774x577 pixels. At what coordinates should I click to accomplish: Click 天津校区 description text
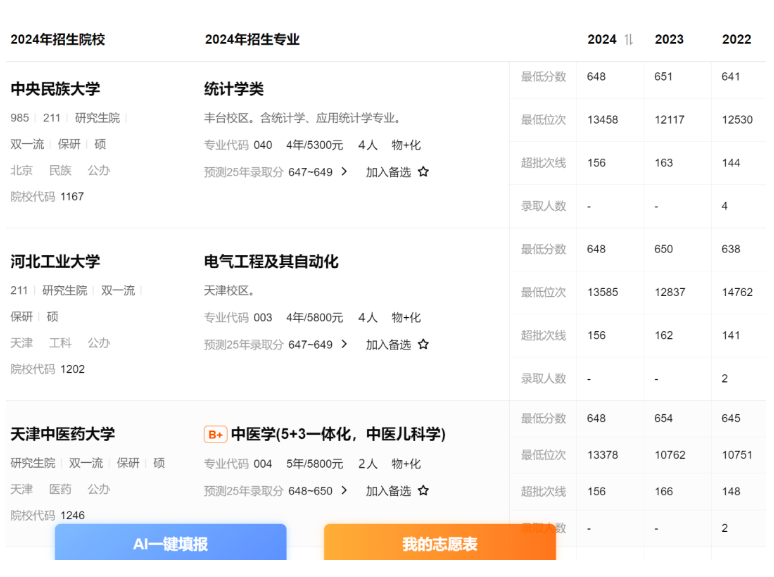click(230, 291)
